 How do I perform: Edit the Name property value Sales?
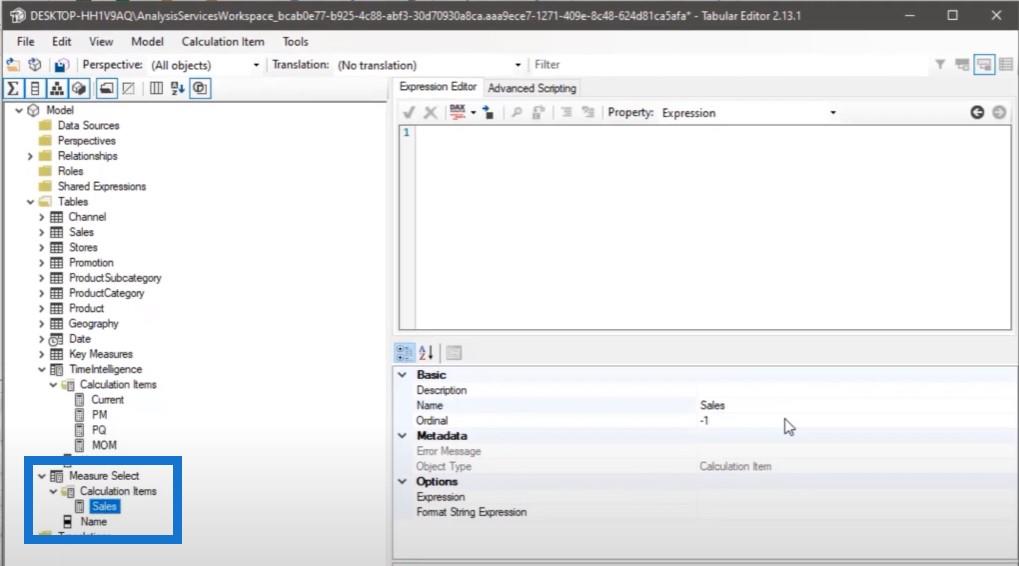(855, 405)
